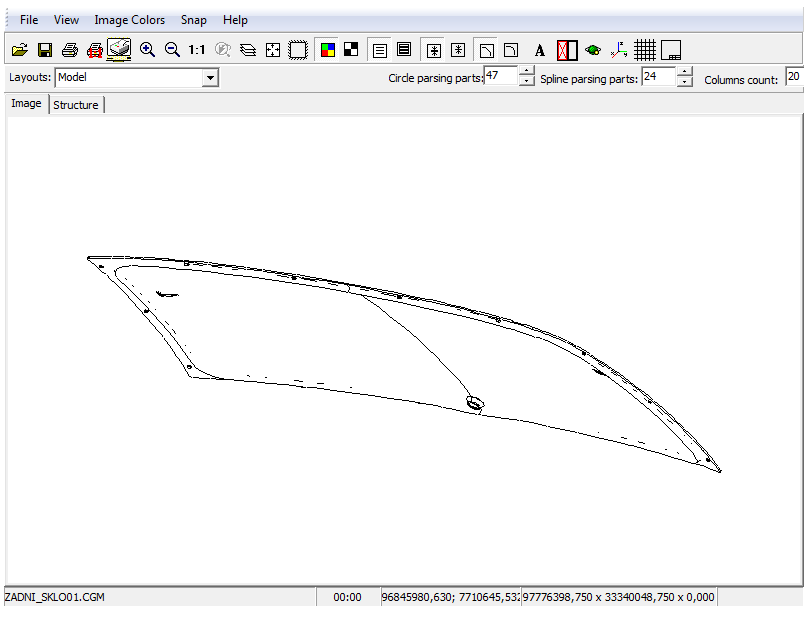Open the View menu
This screenshot has width=811, height=618.
pyautogui.click(x=66, y=20)
